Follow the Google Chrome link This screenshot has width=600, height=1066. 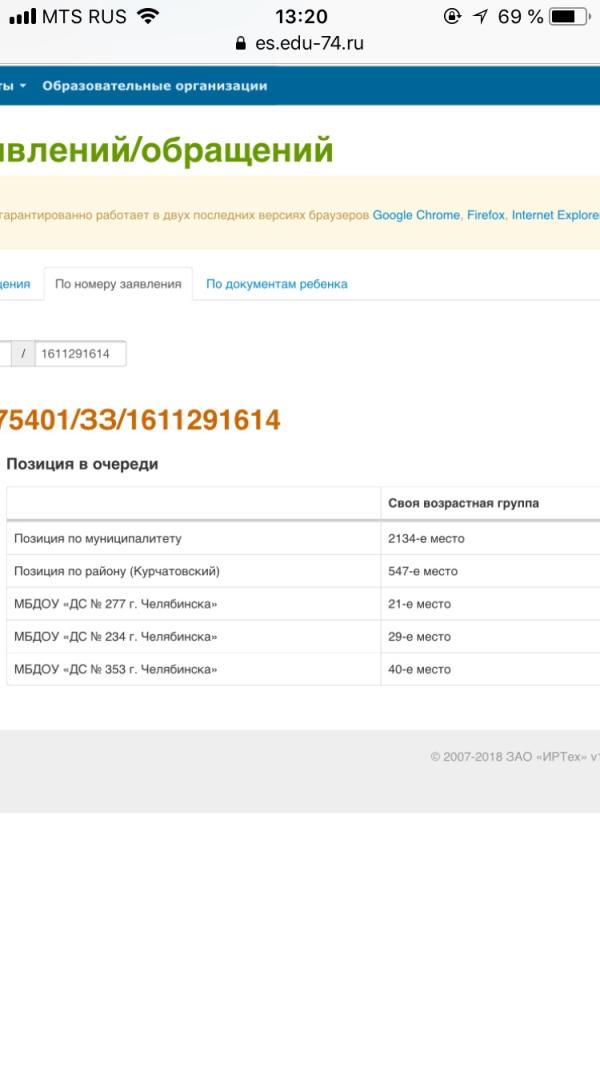pyautogui.click(x=416, y=215)
